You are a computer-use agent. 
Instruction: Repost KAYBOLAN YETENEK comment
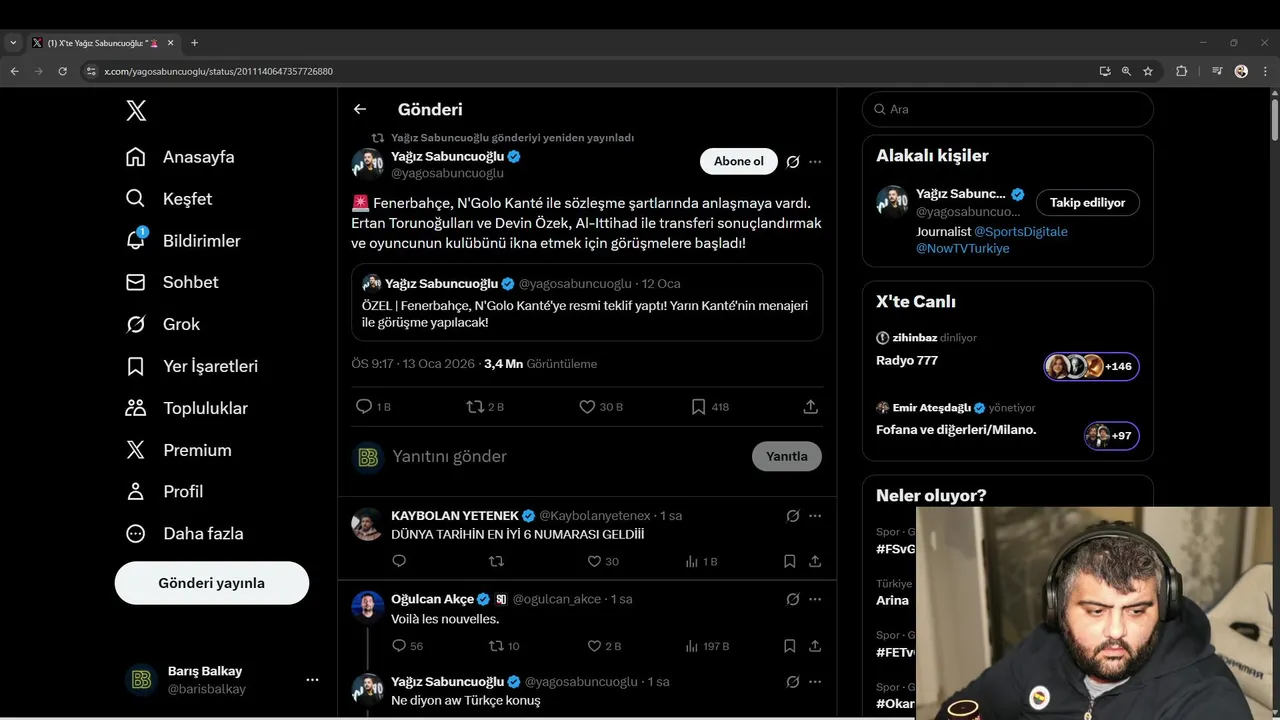tap(496, 562)
